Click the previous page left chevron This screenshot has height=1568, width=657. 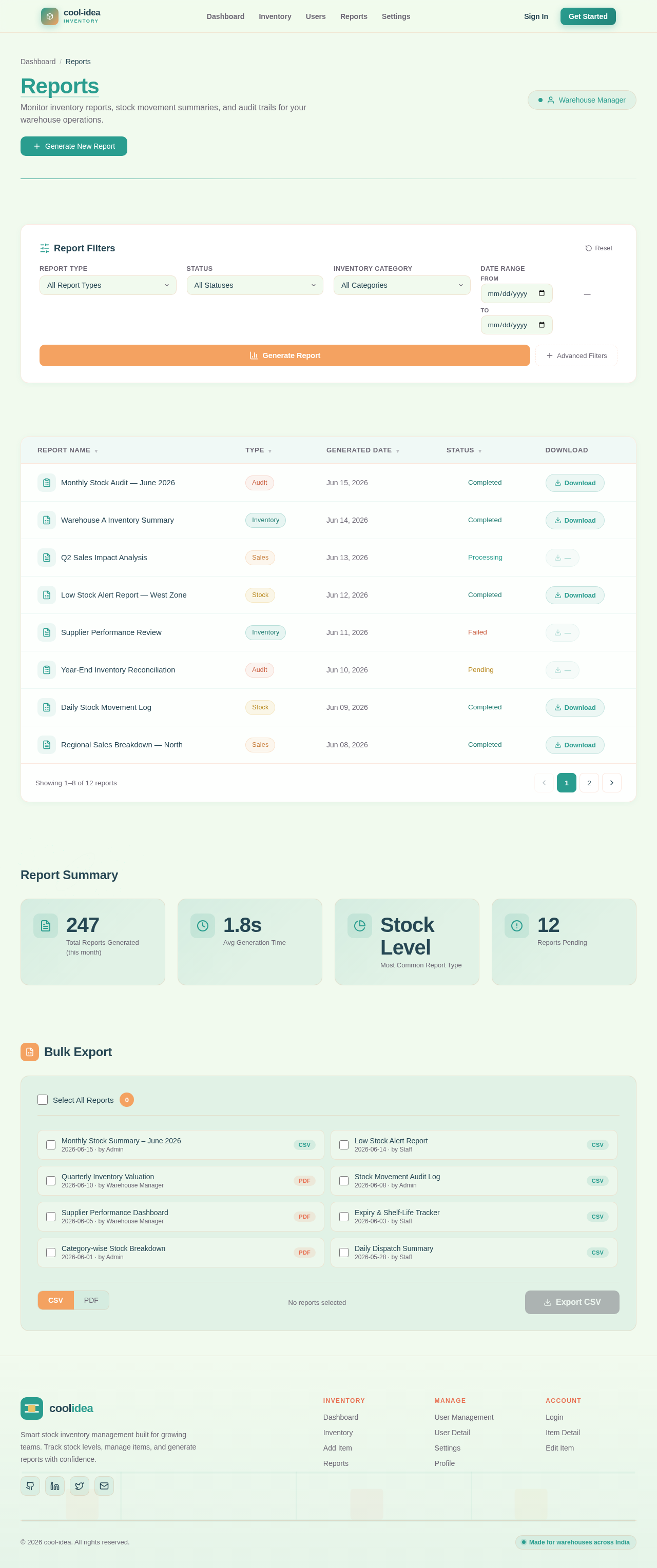click(545, 783)
